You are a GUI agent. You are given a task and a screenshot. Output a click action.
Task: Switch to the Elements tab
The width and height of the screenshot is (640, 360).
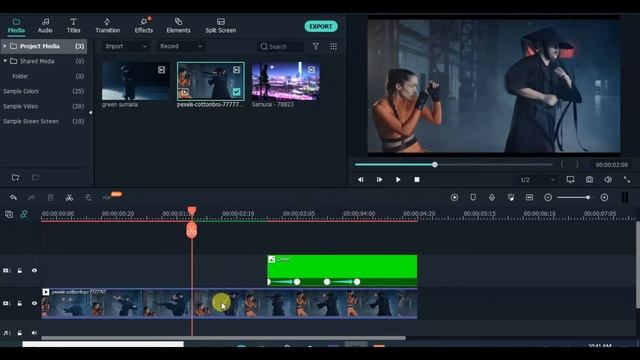[178, 25]
